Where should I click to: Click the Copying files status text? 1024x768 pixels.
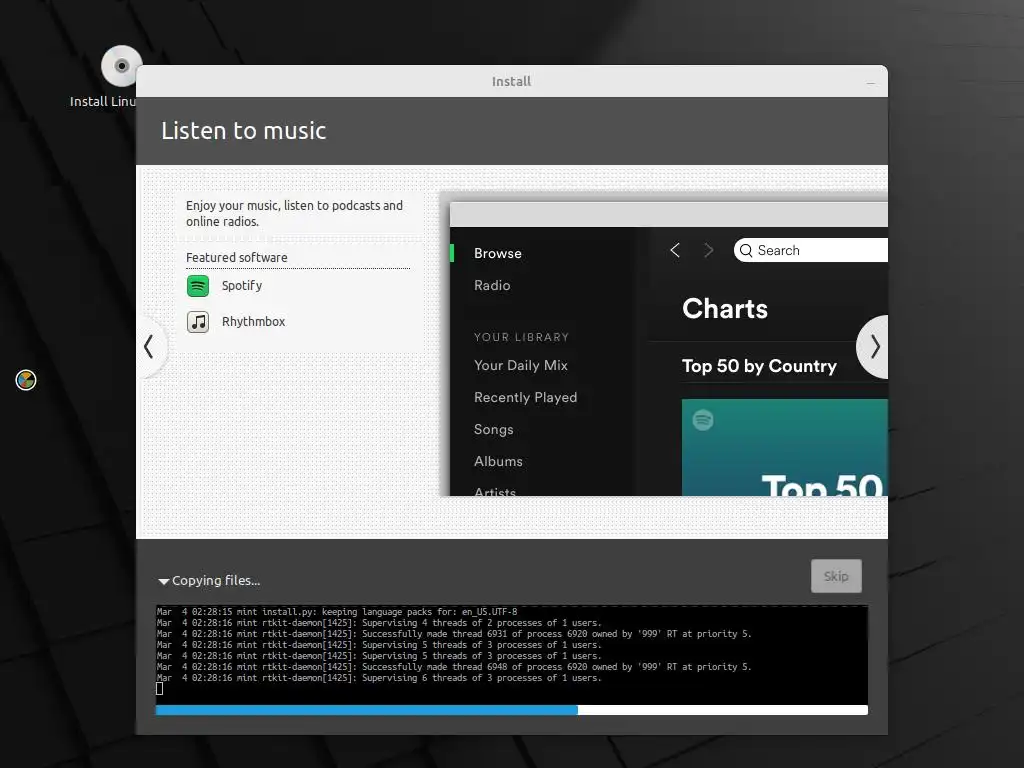pos(216,581)
